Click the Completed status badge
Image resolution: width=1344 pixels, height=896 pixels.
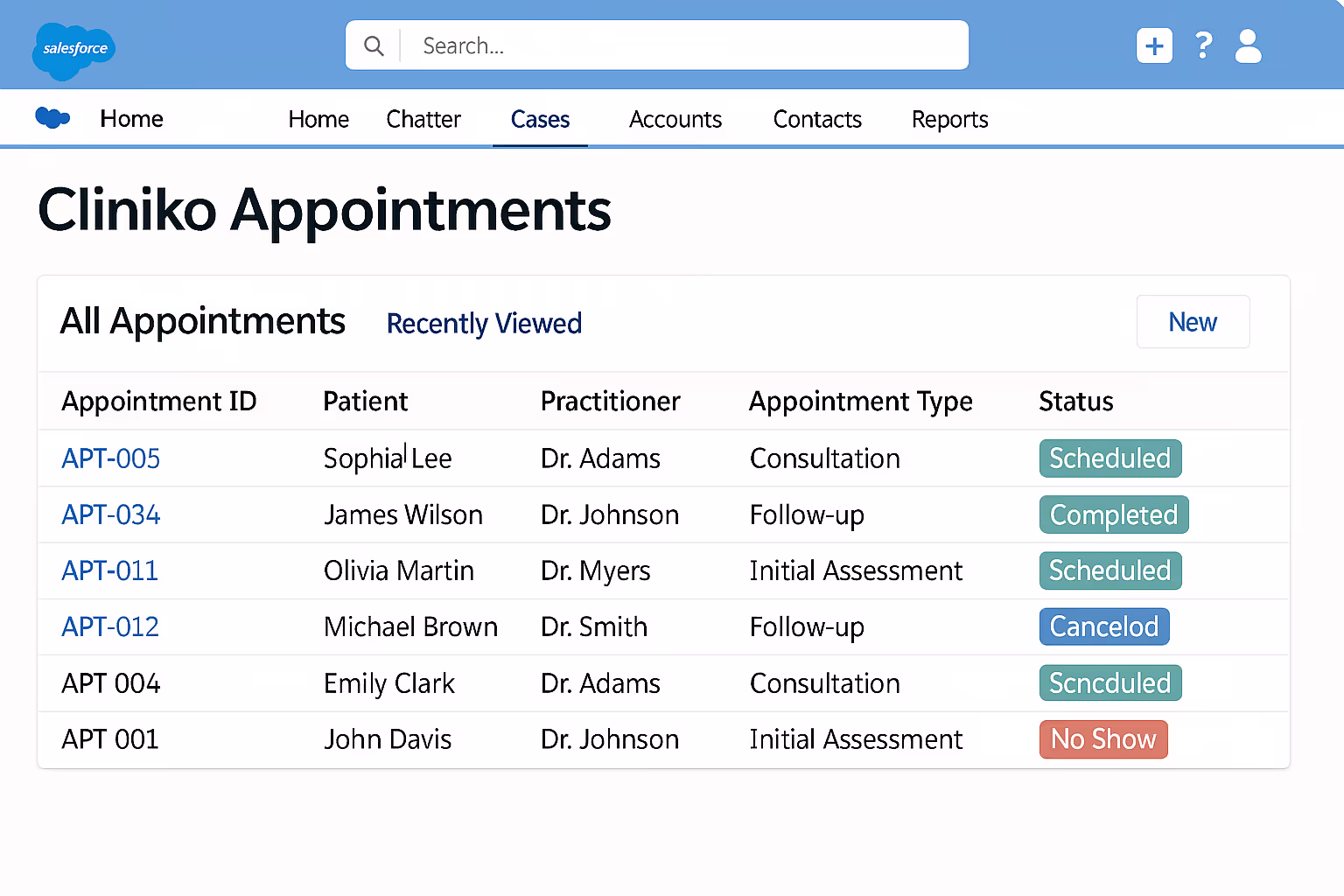[x=1114, y=514]
